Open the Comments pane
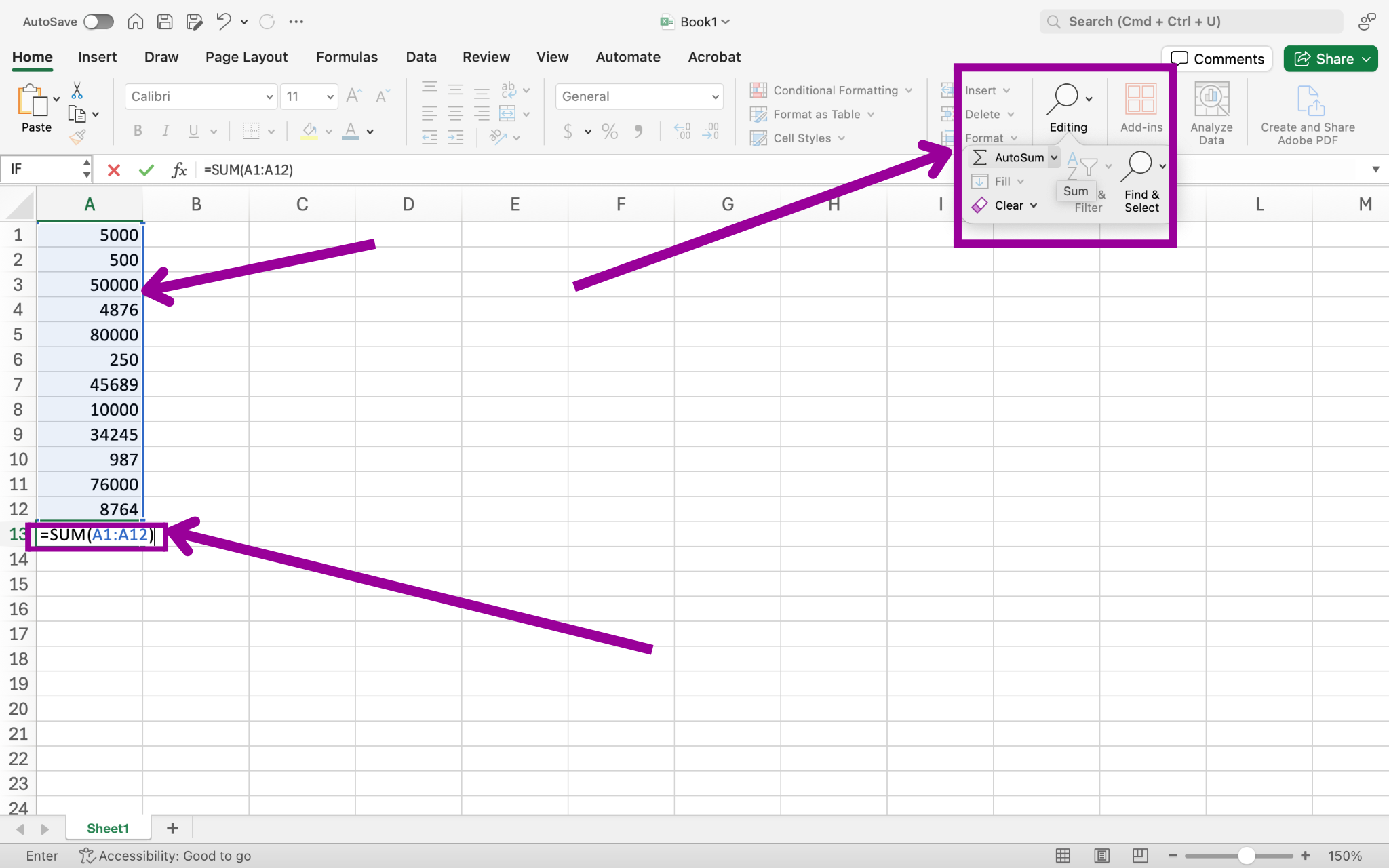The width and height of the screenshot is (1389, 868). coord(1217,59)
